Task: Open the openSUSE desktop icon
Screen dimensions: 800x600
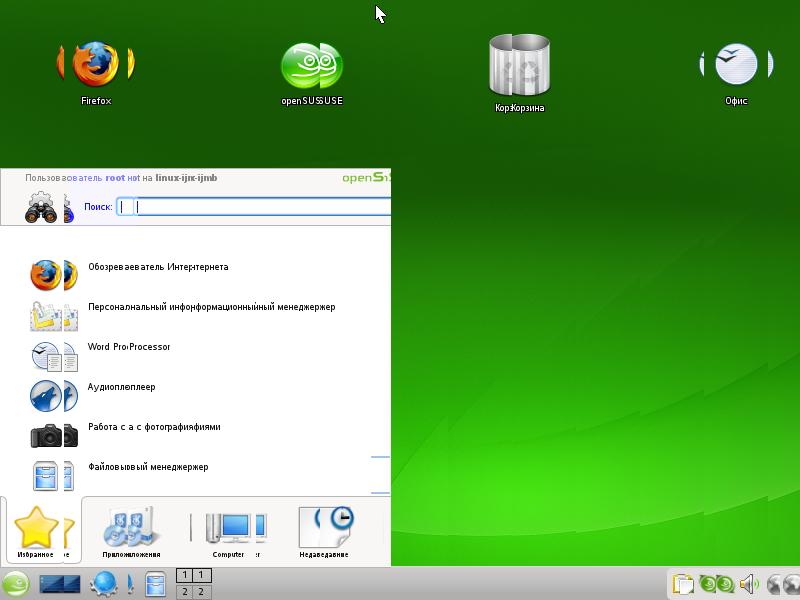Action: [x=312, y=74]
